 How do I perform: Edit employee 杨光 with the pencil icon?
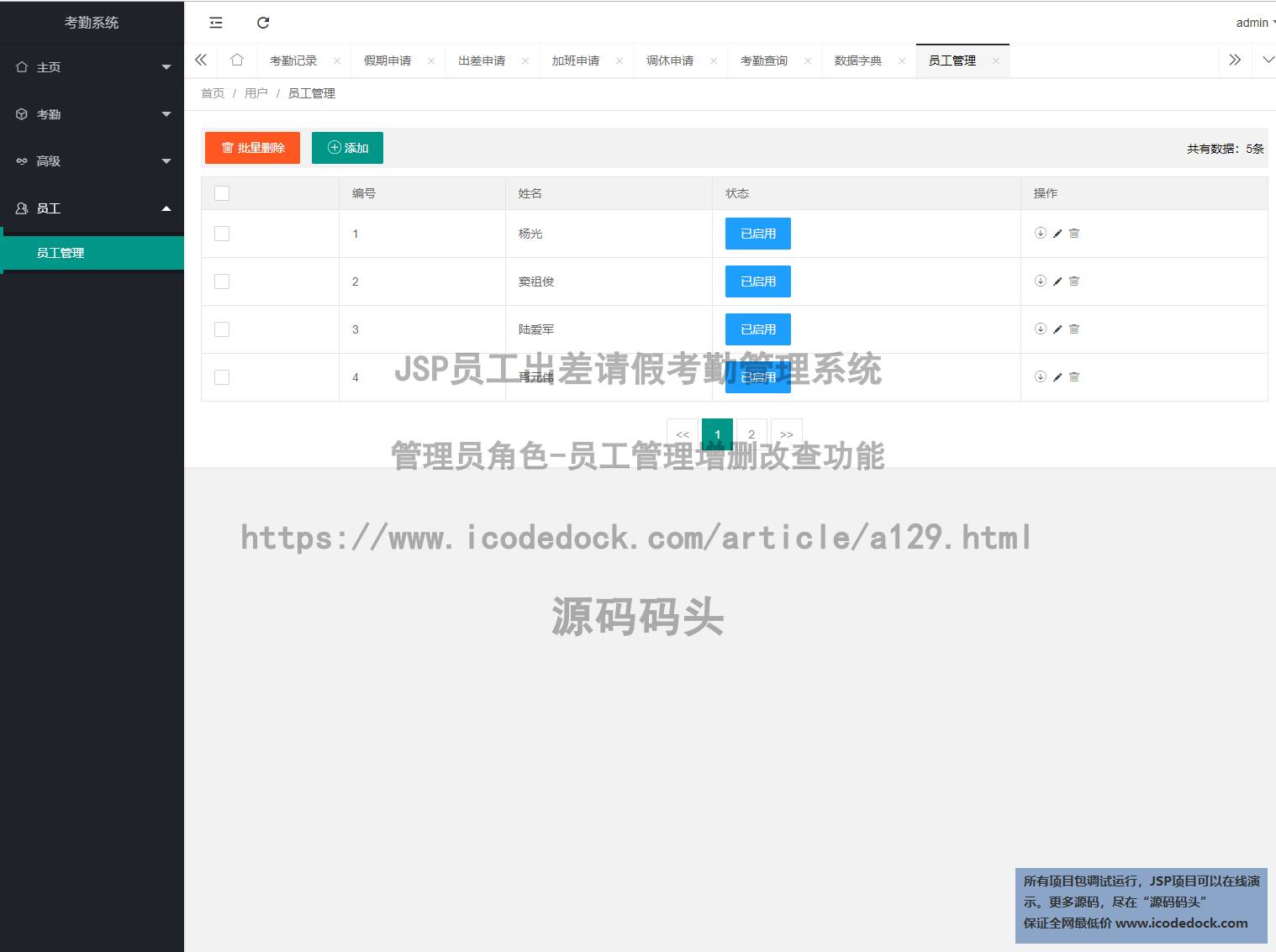pos(1057,234)
